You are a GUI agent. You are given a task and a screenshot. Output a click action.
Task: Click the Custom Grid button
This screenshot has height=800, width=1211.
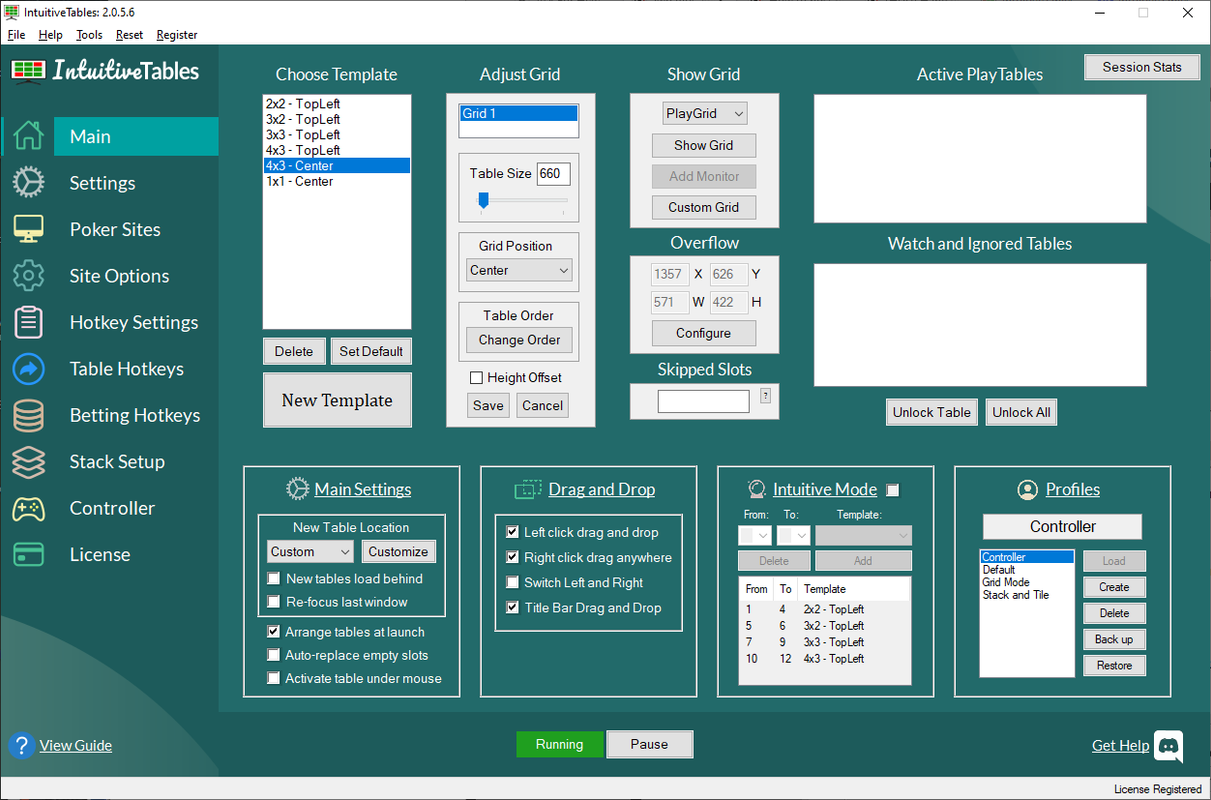(x=704, y=207)
